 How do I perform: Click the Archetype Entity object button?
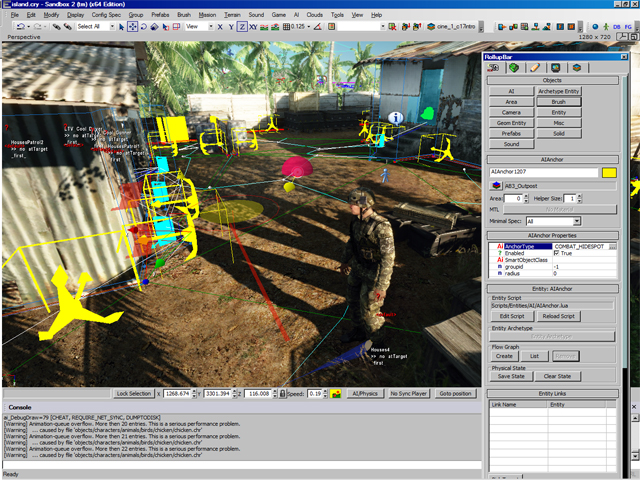[x=558, y=91]
